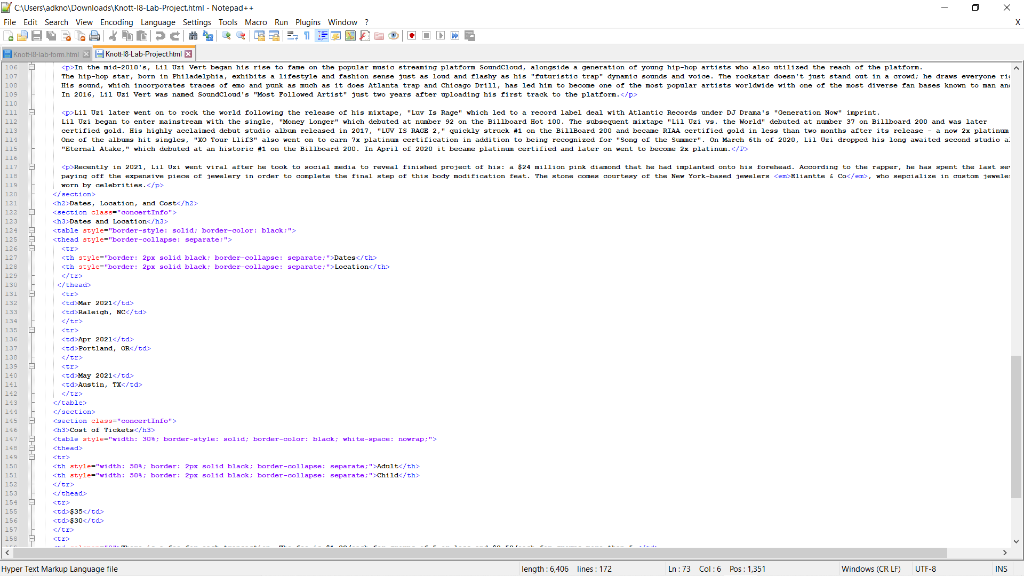Toggle the indent guide toolbar button
The width and height of the screenshot is (1024, 576).
[322, 36]
